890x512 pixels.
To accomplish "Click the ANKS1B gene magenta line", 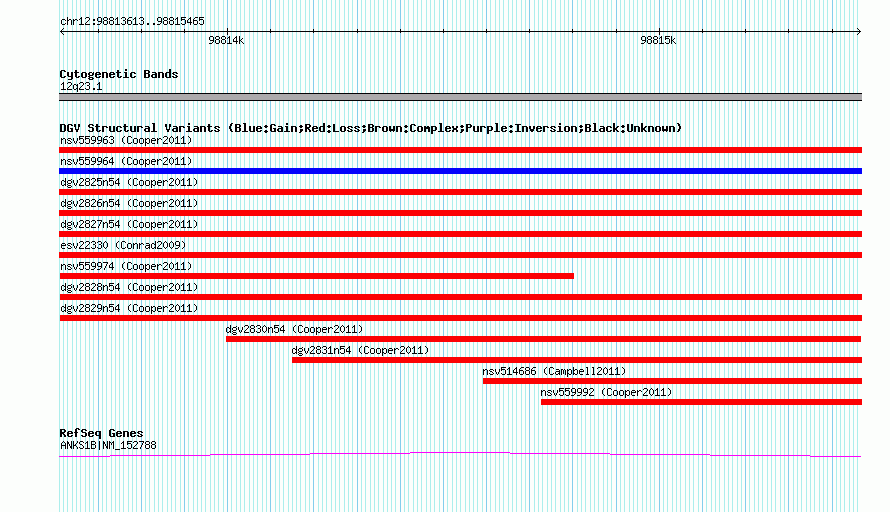I will 460,454.
